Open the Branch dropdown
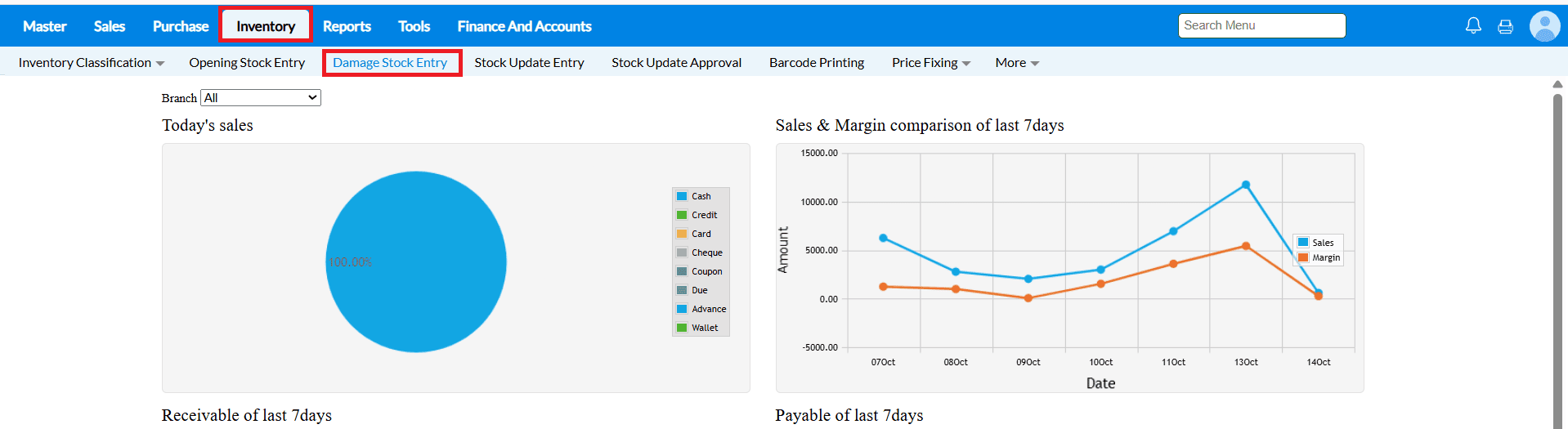 261,98
